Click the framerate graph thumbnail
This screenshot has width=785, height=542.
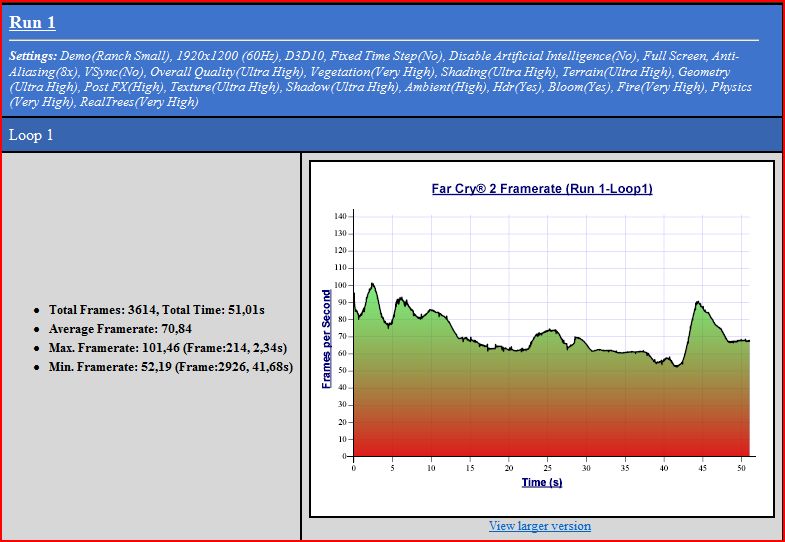tap(542, 339)
